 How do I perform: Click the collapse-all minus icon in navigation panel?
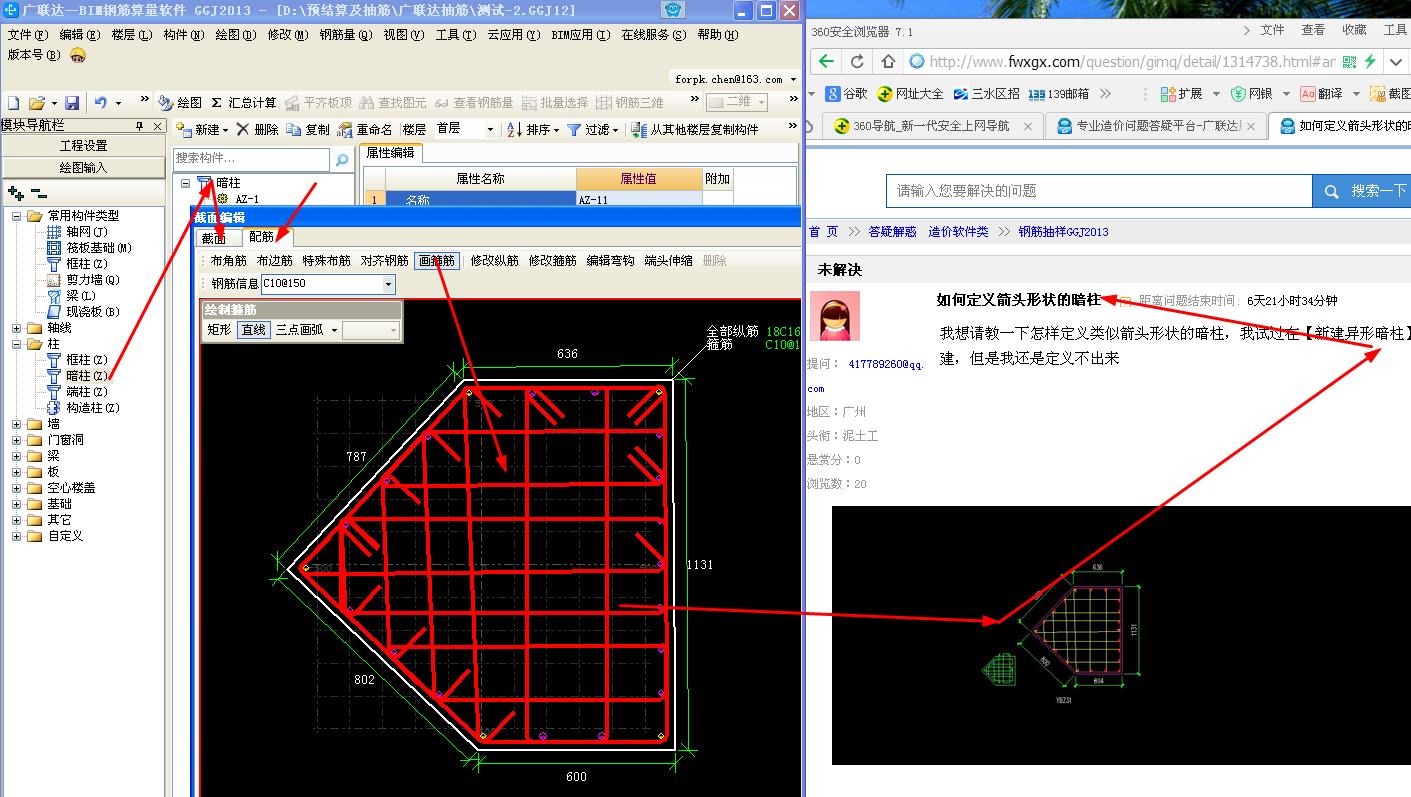[39, 193]
